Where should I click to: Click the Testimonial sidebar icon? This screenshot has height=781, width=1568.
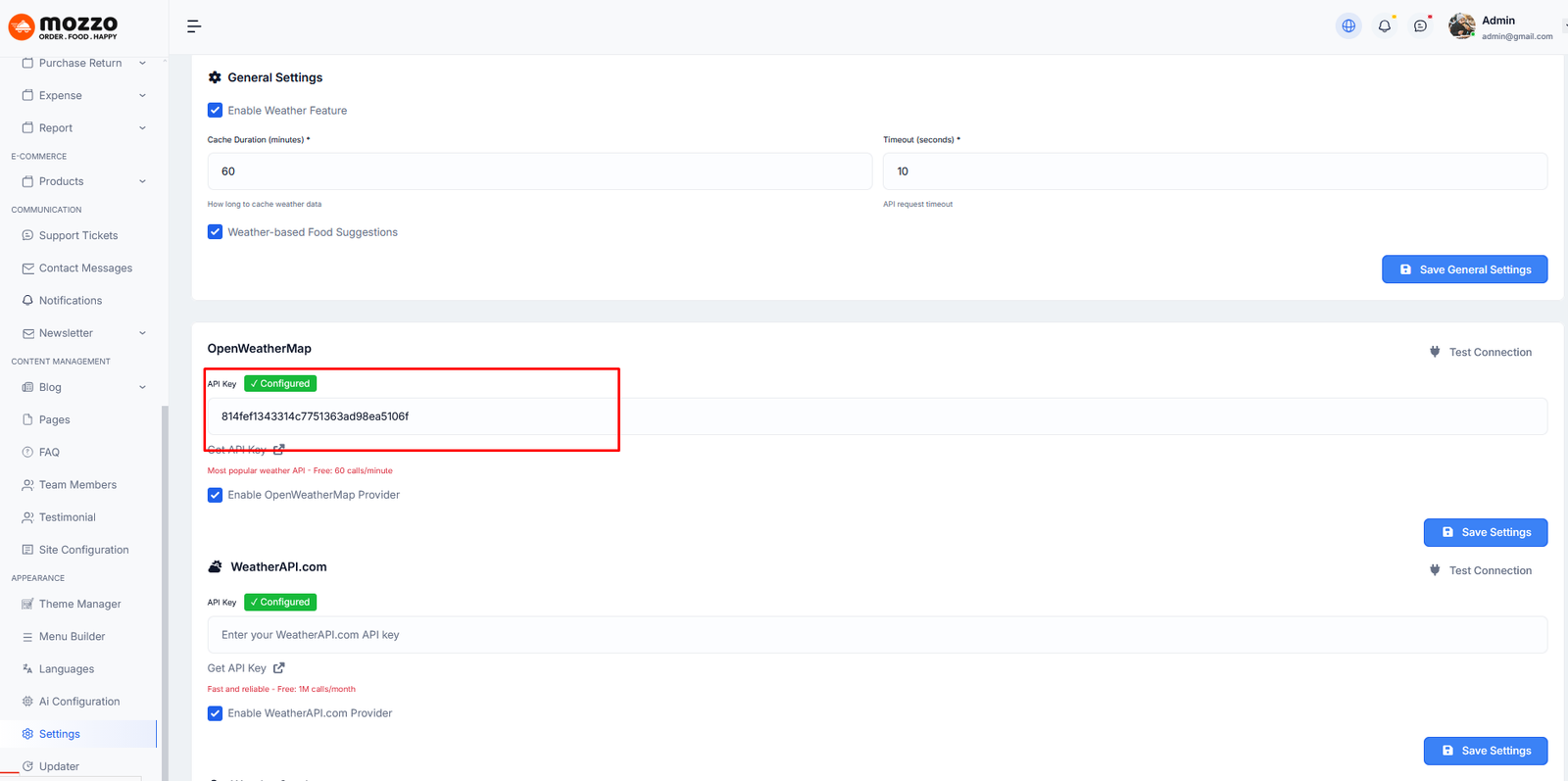click(27, 517)
